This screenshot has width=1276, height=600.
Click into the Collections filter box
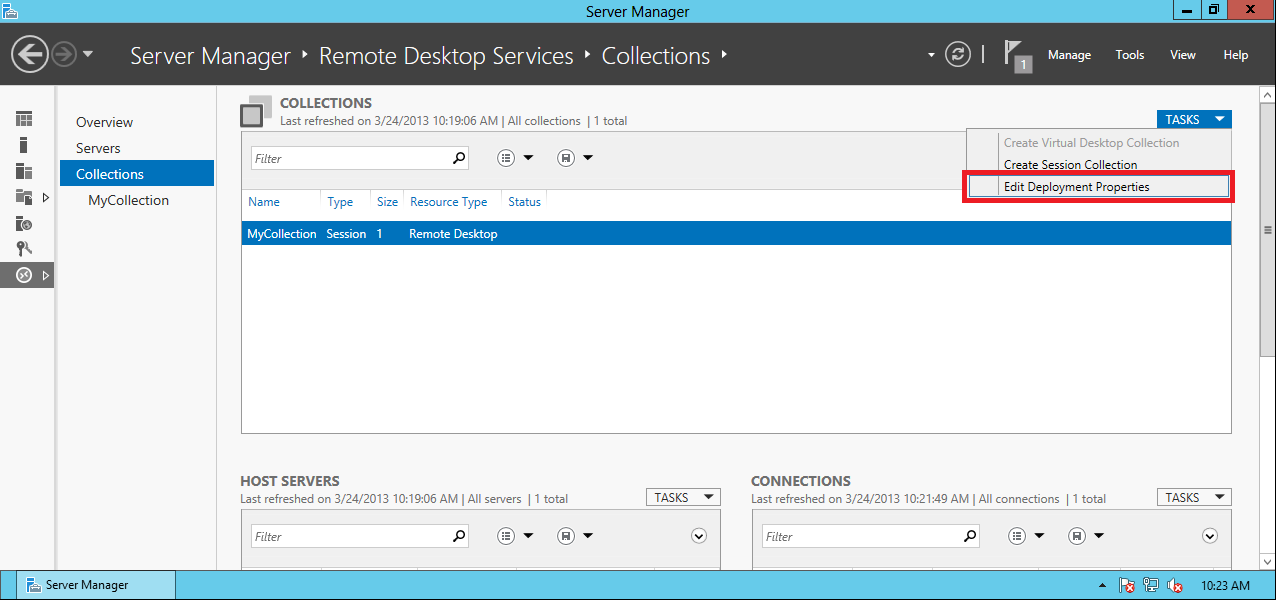pyautogui.click(x=350, y=158)
